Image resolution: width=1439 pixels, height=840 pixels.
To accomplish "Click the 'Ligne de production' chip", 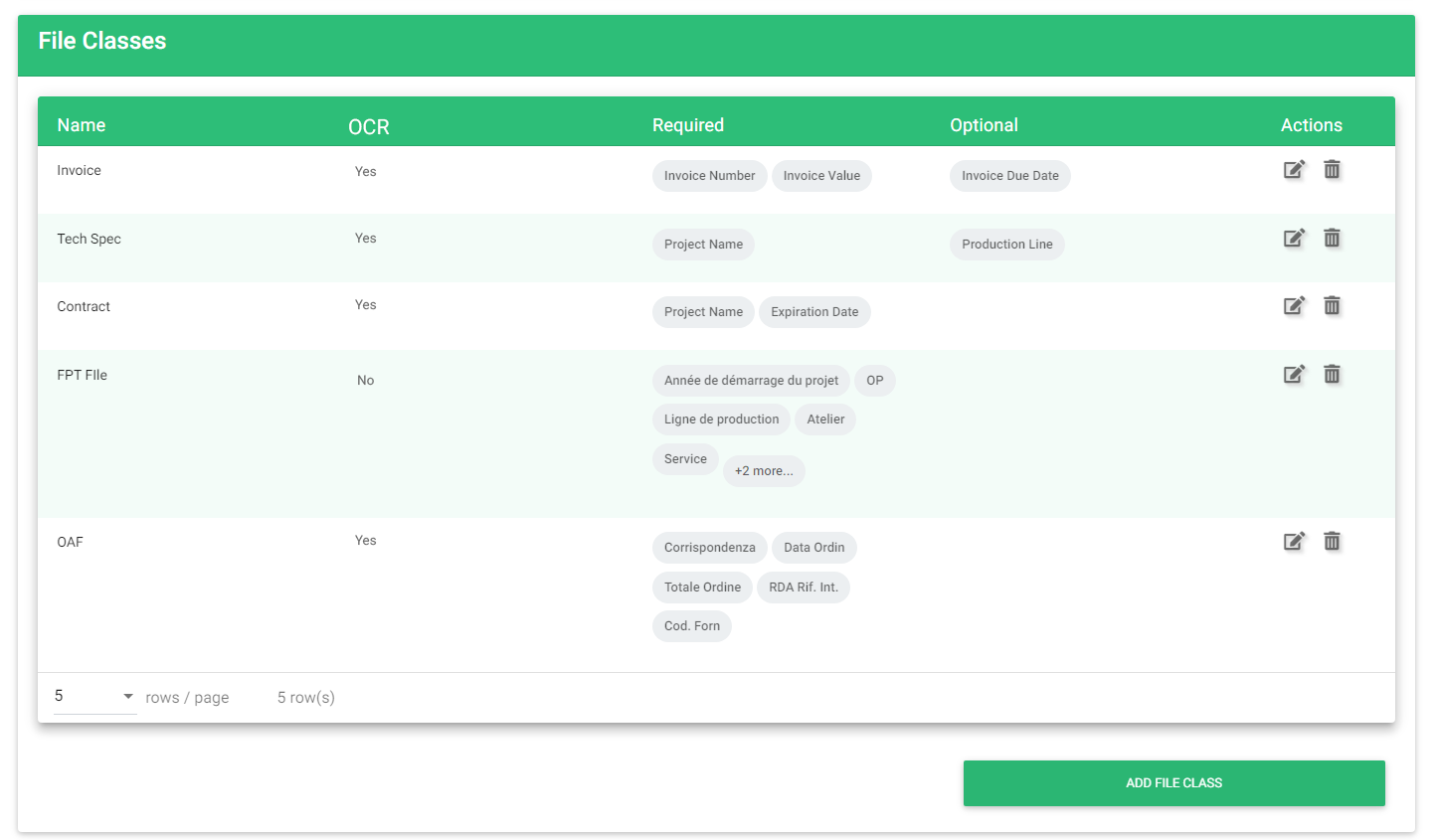I will click(x=722, y=420).
